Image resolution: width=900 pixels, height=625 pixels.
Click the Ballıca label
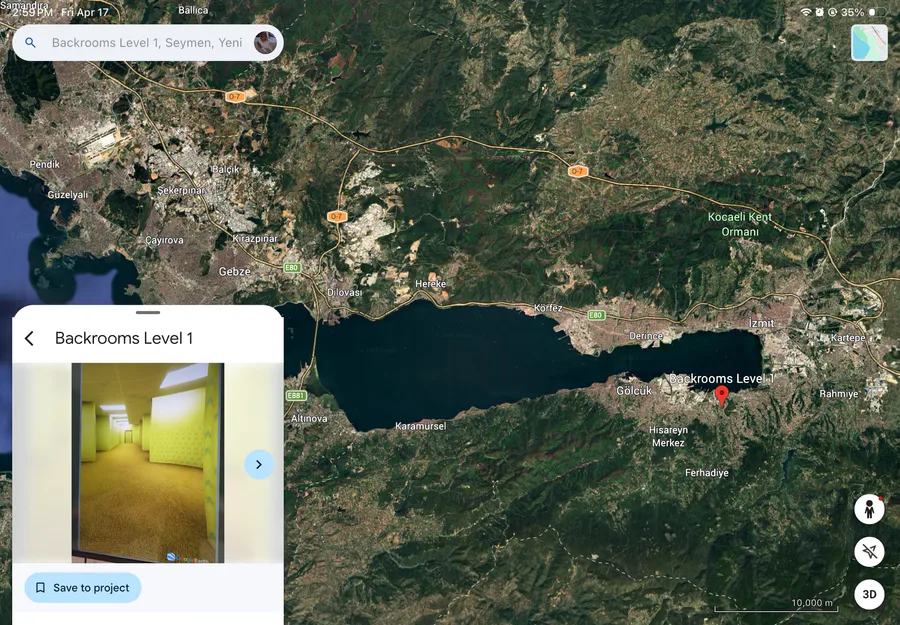pyautogui.click(x=193, y=10)
